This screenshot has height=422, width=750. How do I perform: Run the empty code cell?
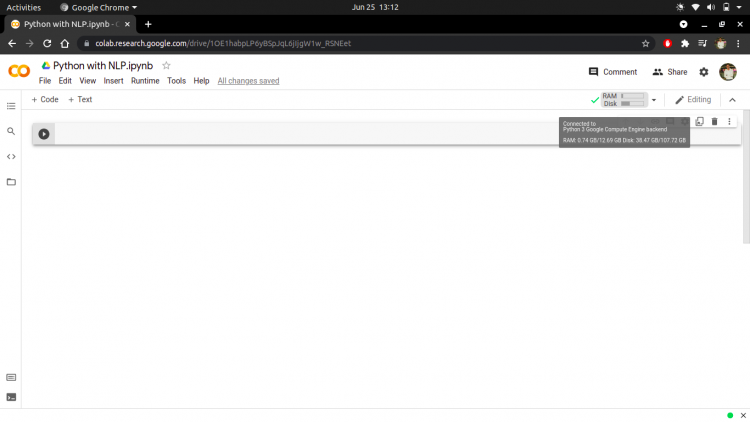pyautogui.click(x=44, y=134)
